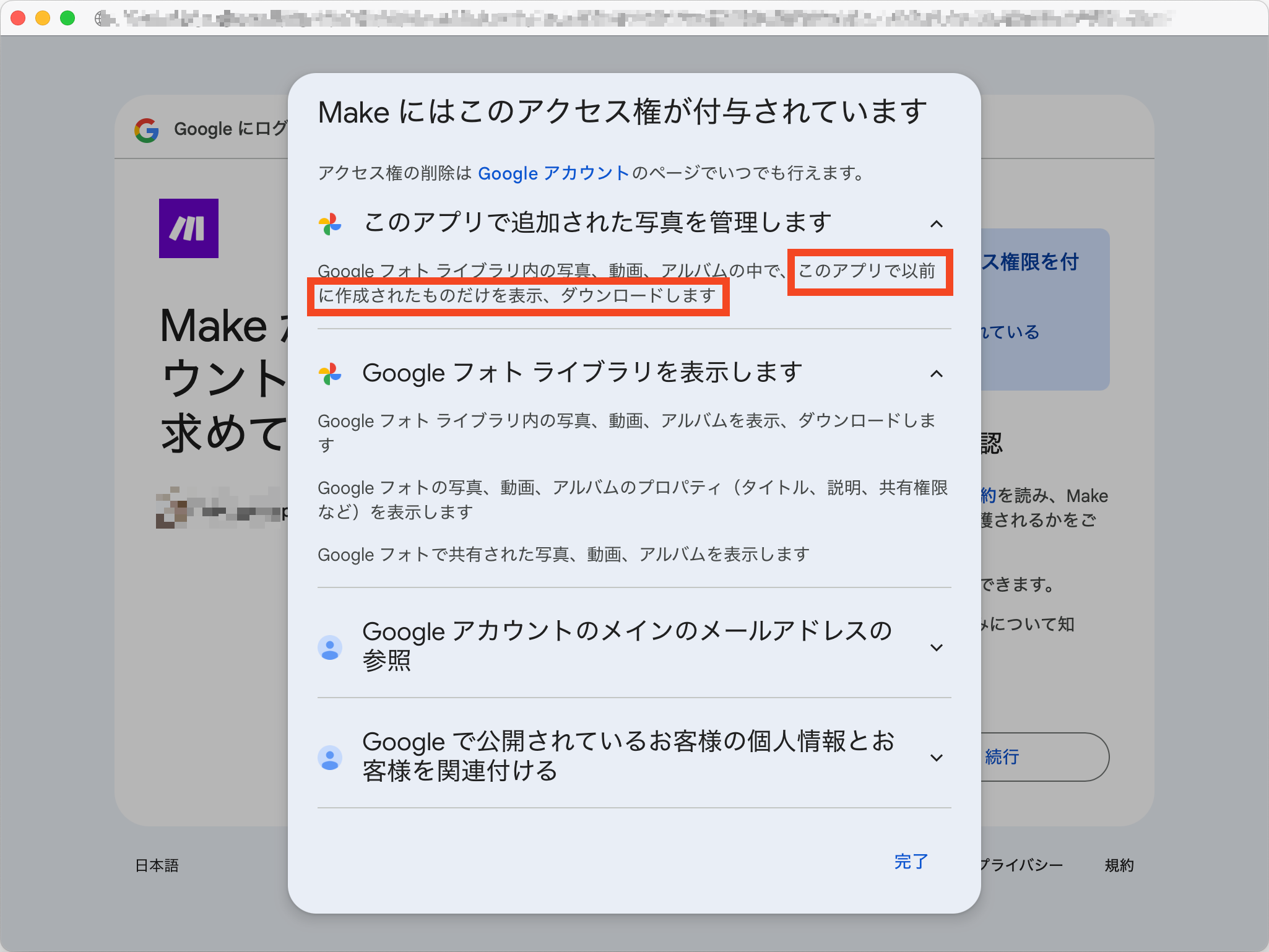Close the browser window with red button
This screenshot has height=952, width=1269.
coord(19,19)
